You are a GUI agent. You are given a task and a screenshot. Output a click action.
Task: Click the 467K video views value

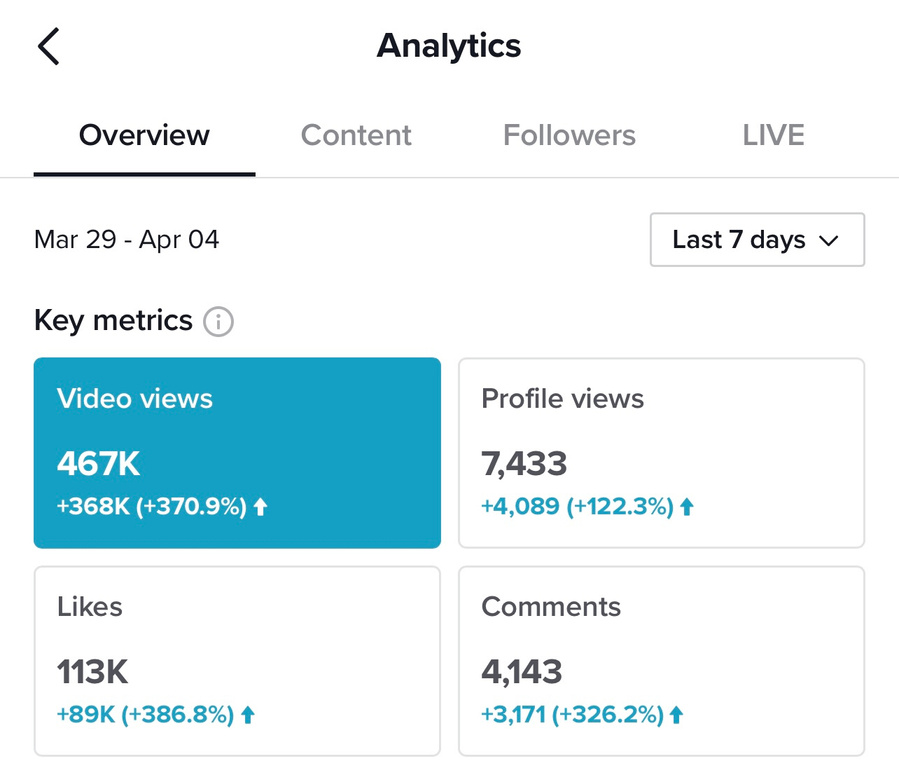coord(99,464)
